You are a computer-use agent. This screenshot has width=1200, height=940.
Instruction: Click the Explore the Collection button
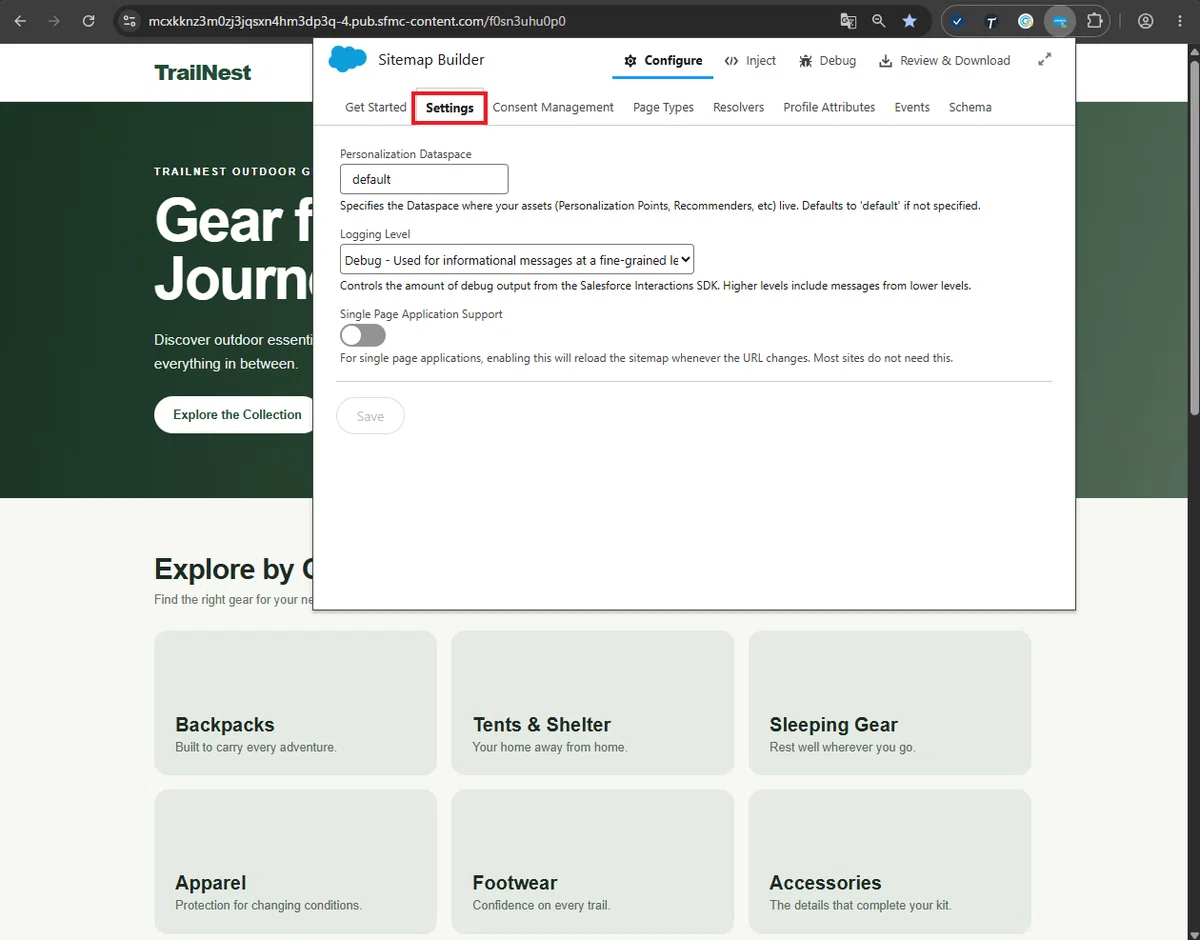coord(236,415)
